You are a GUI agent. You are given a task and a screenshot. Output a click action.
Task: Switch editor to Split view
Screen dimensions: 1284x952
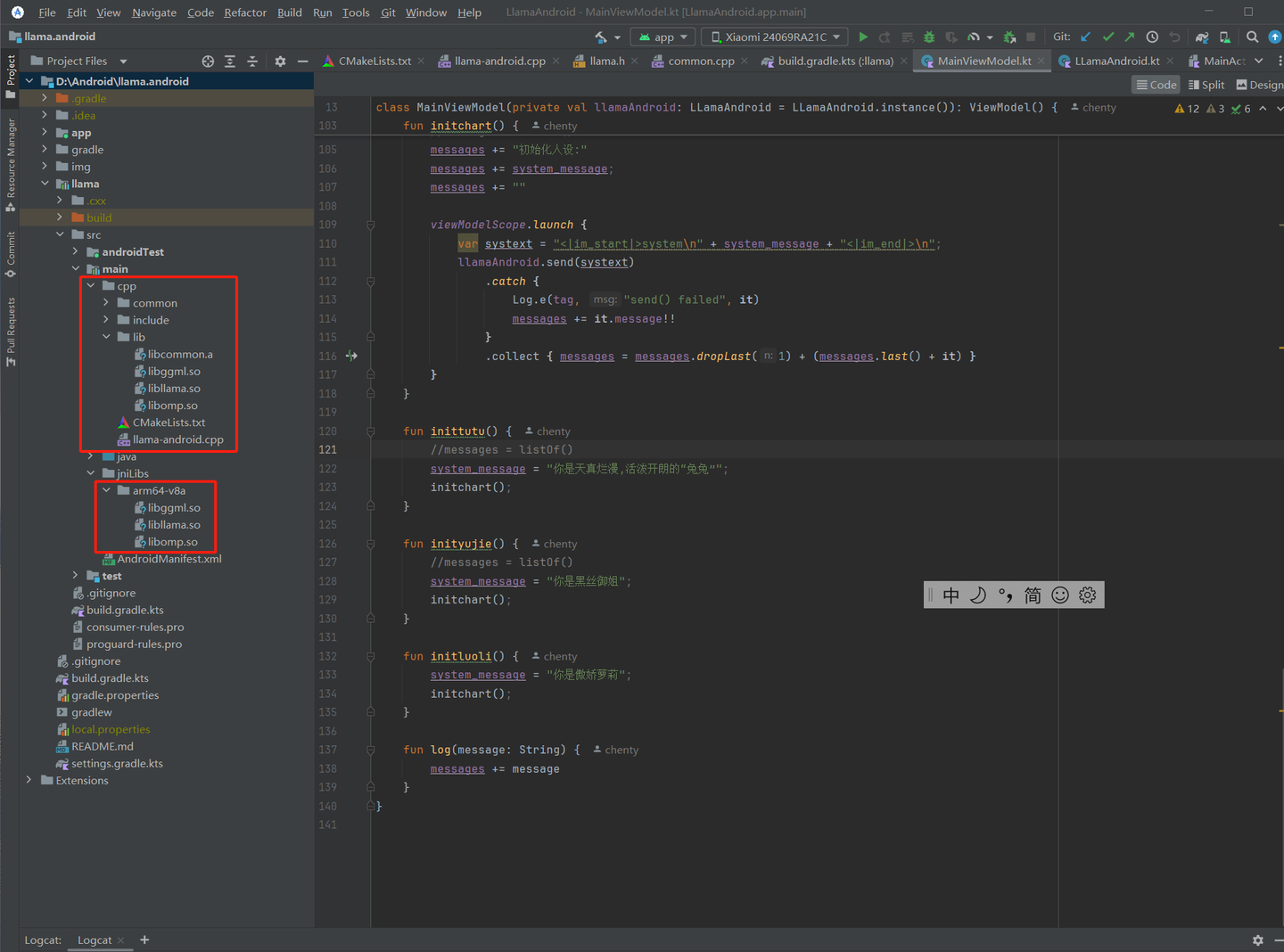point(1206,85)
